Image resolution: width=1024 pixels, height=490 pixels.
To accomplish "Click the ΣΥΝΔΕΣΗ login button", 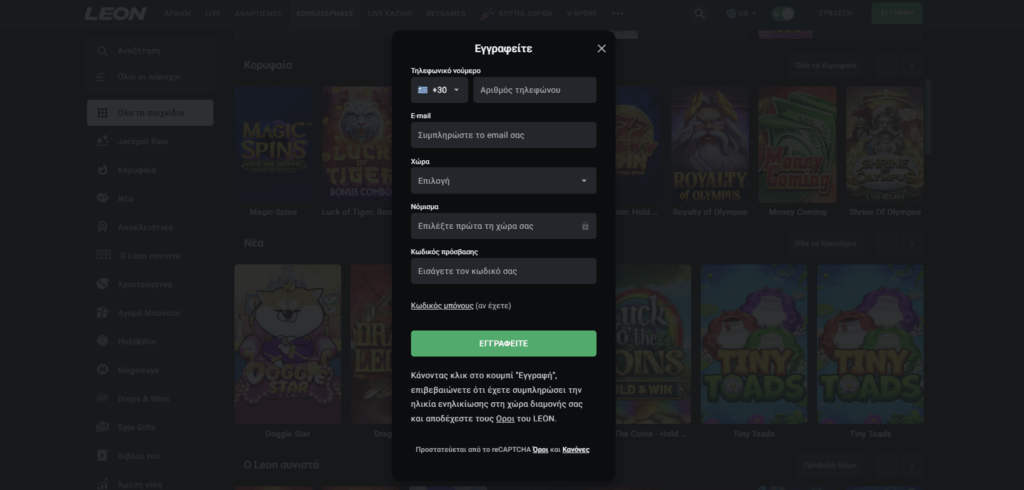I will tap(835, 13).
